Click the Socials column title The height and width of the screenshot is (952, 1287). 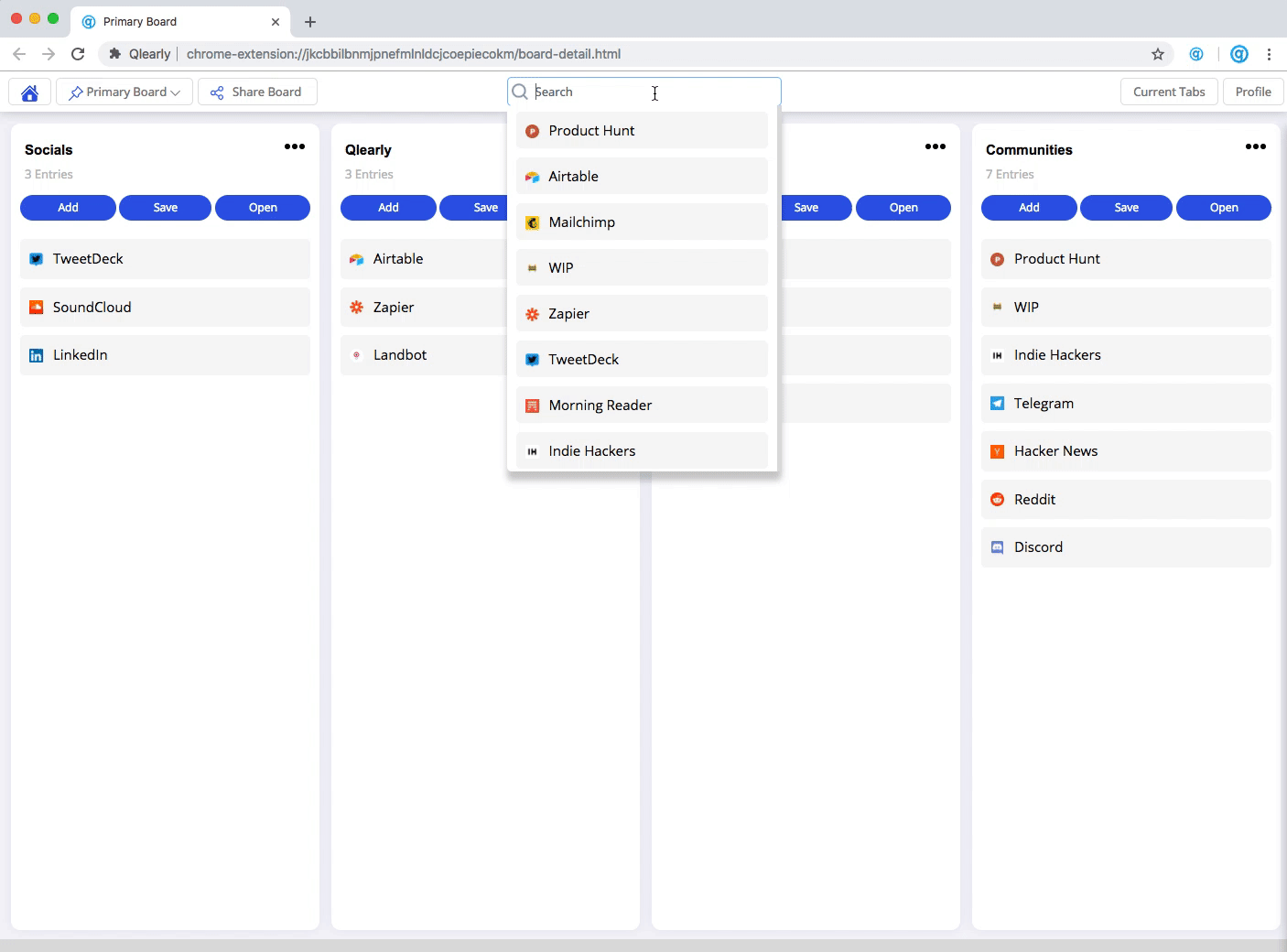[49, 150]
